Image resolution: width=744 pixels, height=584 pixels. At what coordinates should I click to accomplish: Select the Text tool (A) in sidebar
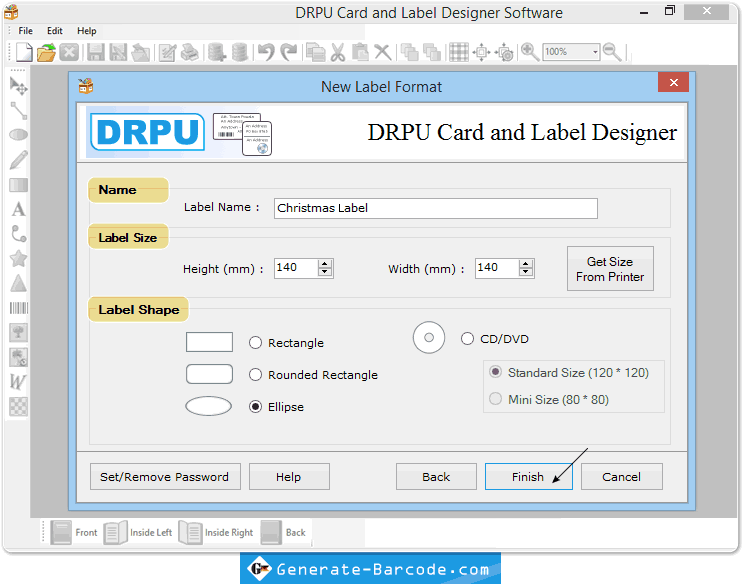(19, 209)
